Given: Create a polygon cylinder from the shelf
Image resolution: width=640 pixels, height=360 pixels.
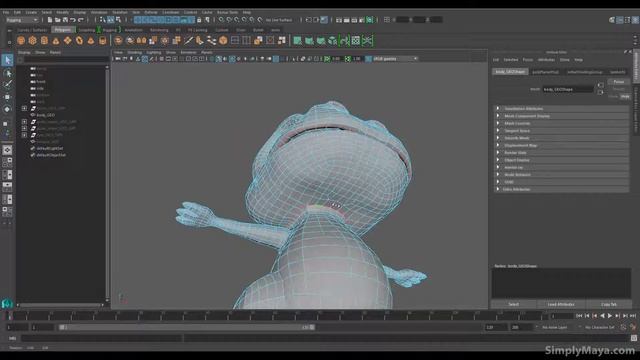Looking at the screenshot, I should 44,40.
